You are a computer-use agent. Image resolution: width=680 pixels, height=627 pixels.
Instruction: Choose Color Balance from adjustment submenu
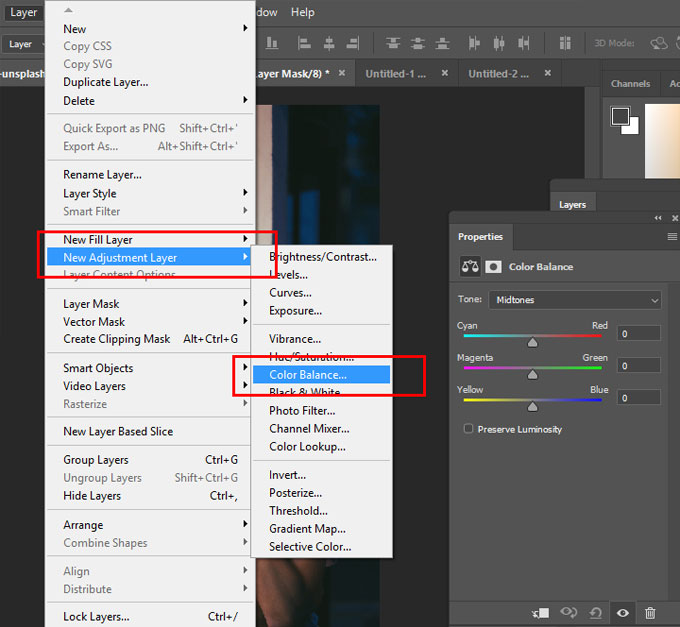pos(308,375)
